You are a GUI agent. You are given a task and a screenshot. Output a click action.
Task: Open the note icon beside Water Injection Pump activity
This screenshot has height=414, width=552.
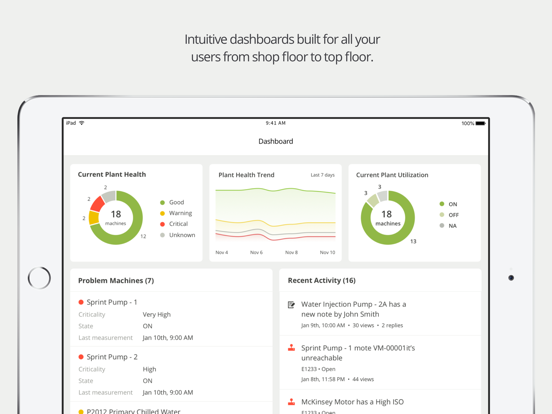[291, 305]
